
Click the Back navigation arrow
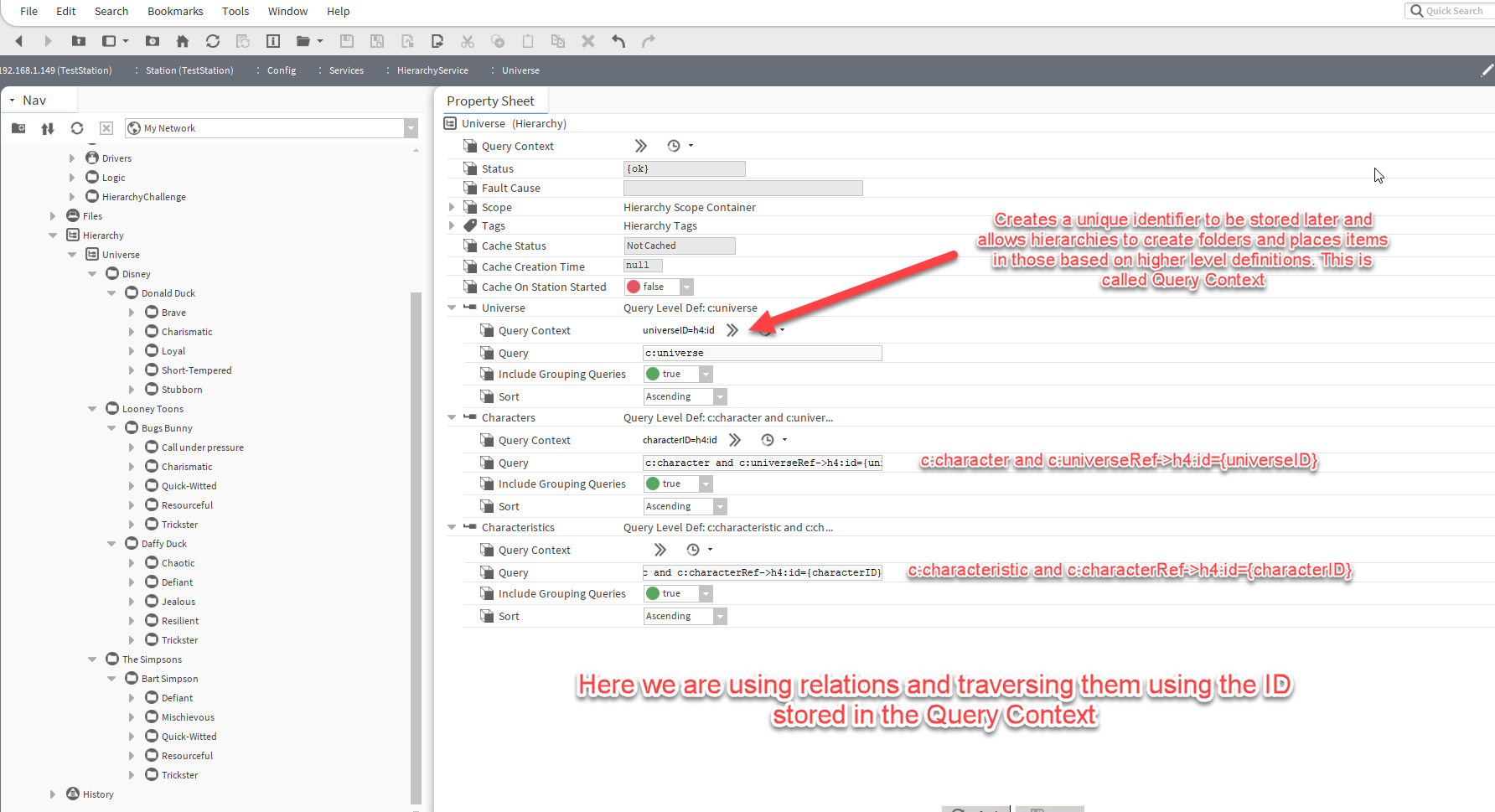tap(18, 41)
